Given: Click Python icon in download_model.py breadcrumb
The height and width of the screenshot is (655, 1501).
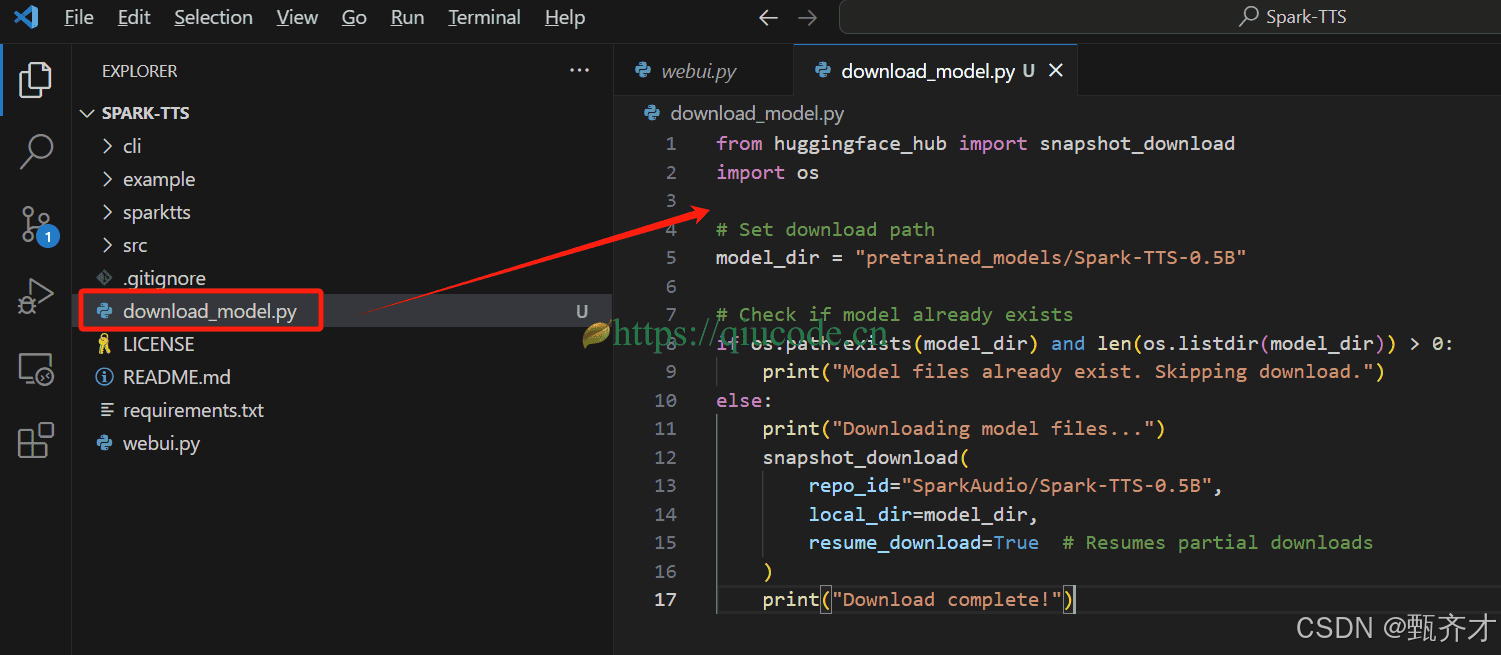Looking at the screenshot, I should pyautogui.click(x=652, y=113).
